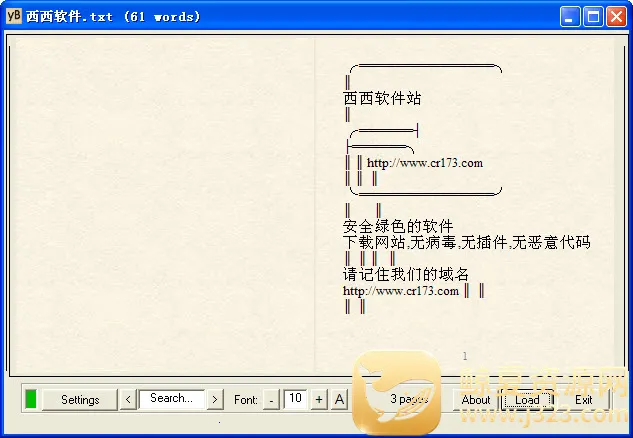Select the font size value field
This screenshot has width=633, height=438.
coord(295,398)
